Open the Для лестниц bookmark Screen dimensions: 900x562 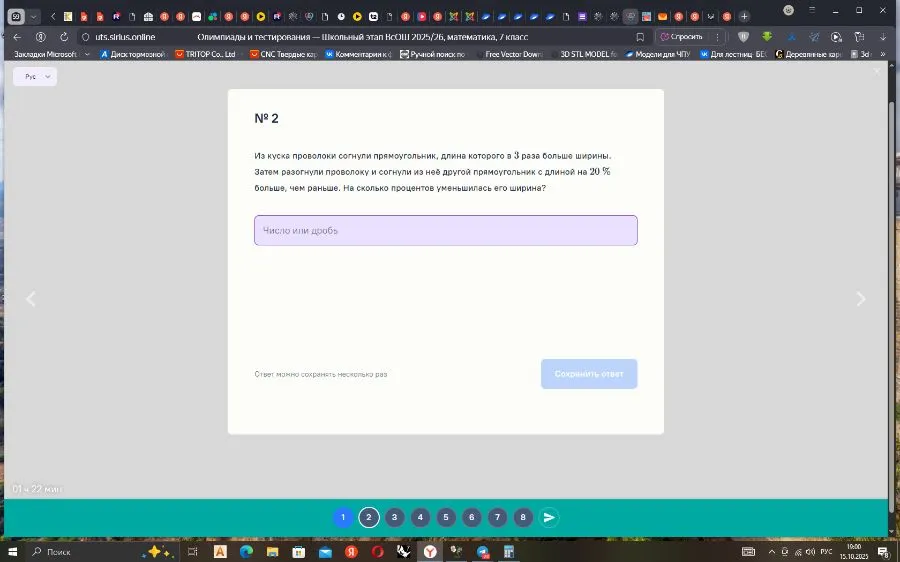pyautogui.click(x=733, y=54)
